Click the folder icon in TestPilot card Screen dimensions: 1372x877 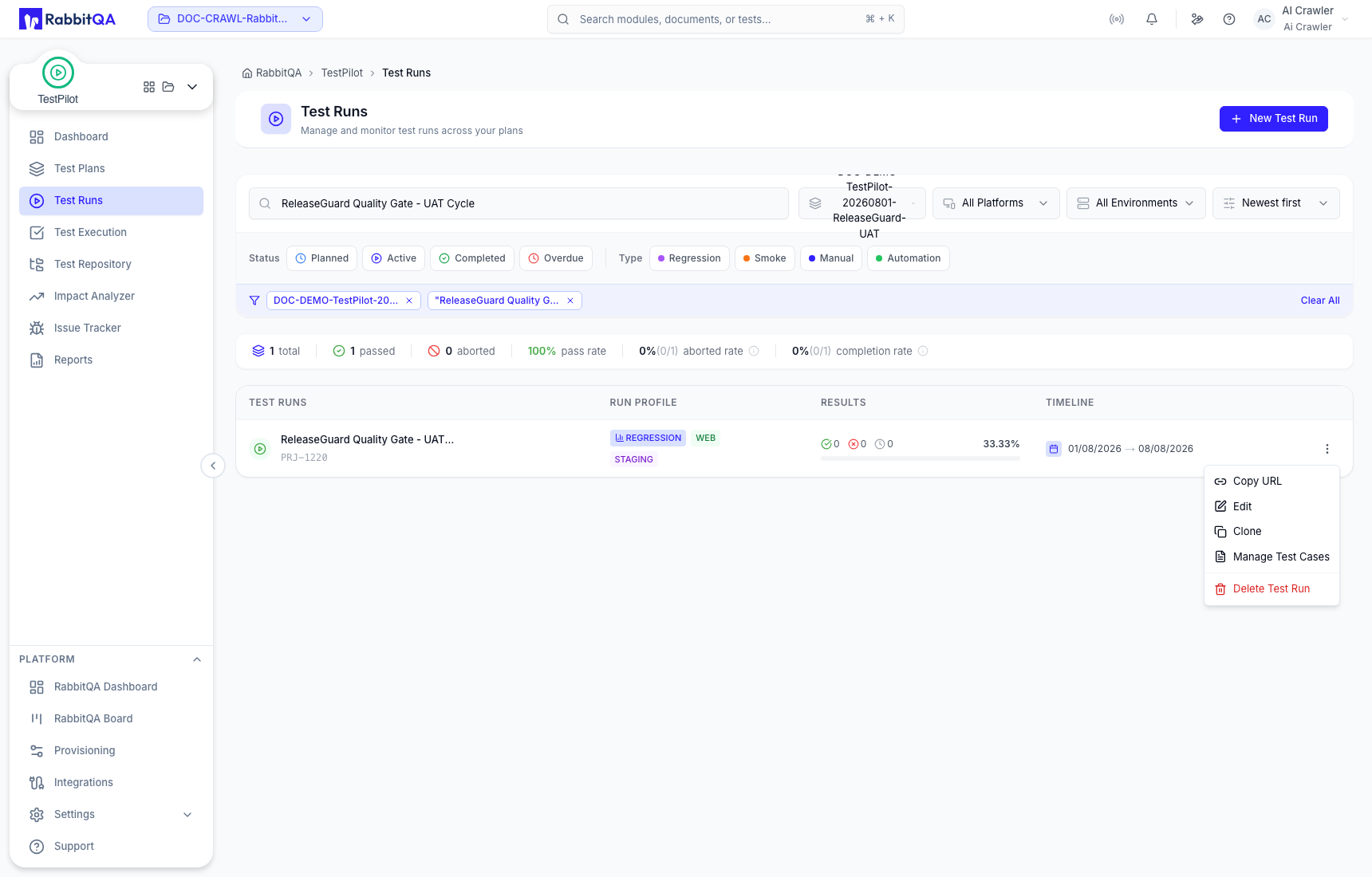pyautogui.click(x=168, y=87)
